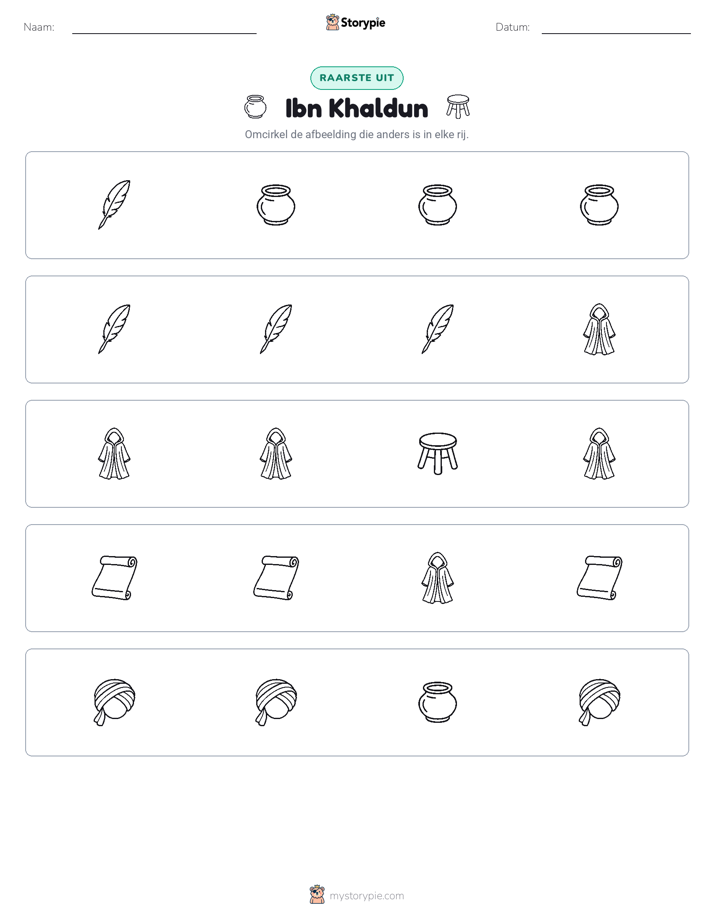
Task: Select the last turban in the fifth row
Action: pos(599,702)
